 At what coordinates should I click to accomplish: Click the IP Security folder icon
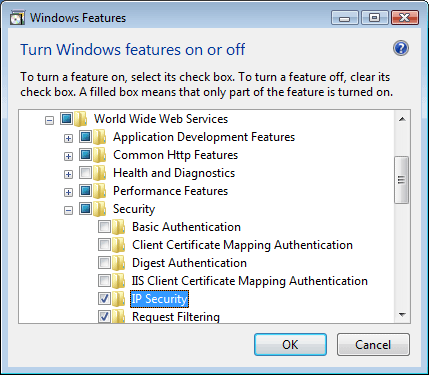click(x=118, y=299)
